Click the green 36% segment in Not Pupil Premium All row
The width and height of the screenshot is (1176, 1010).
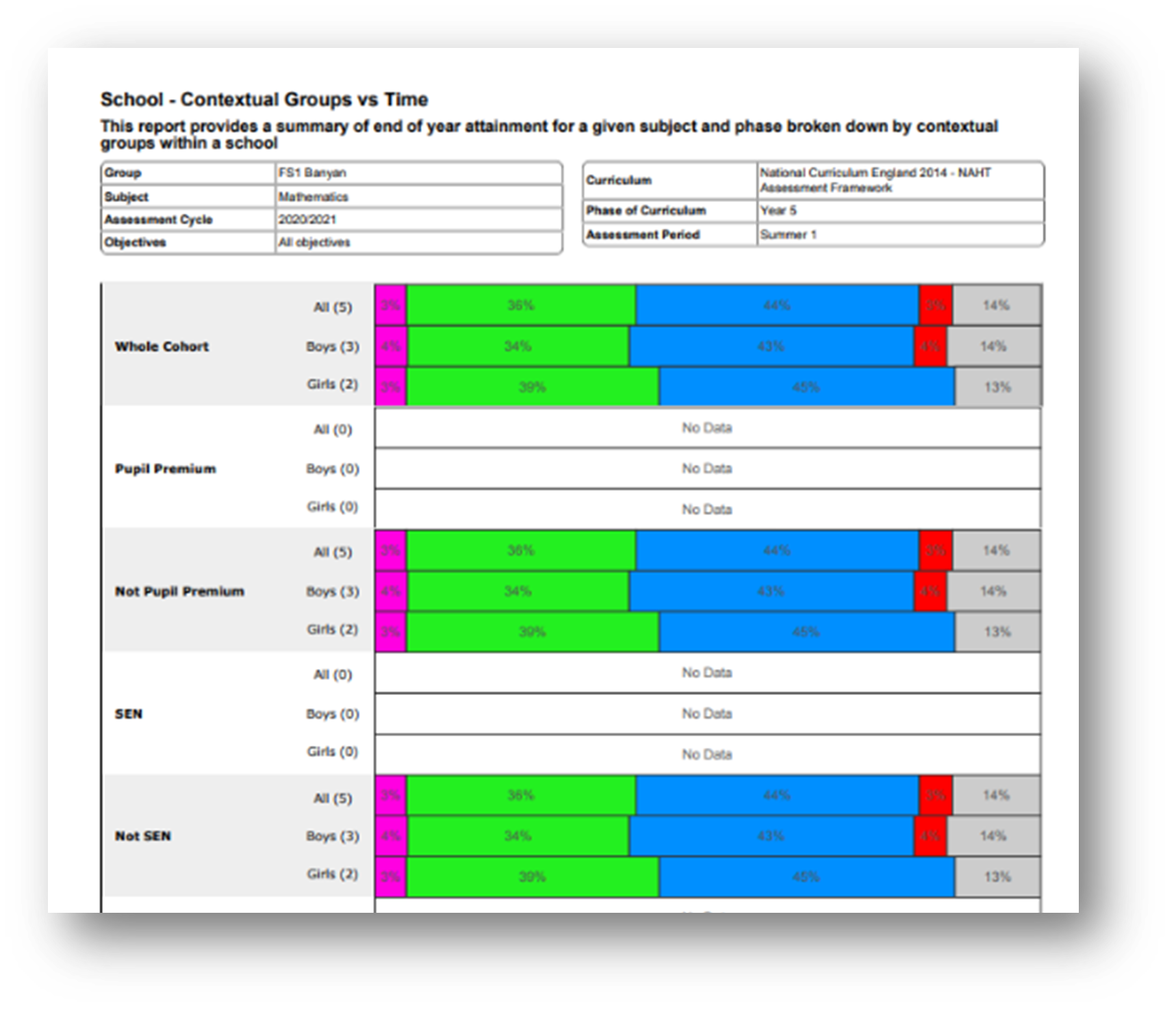521,551
